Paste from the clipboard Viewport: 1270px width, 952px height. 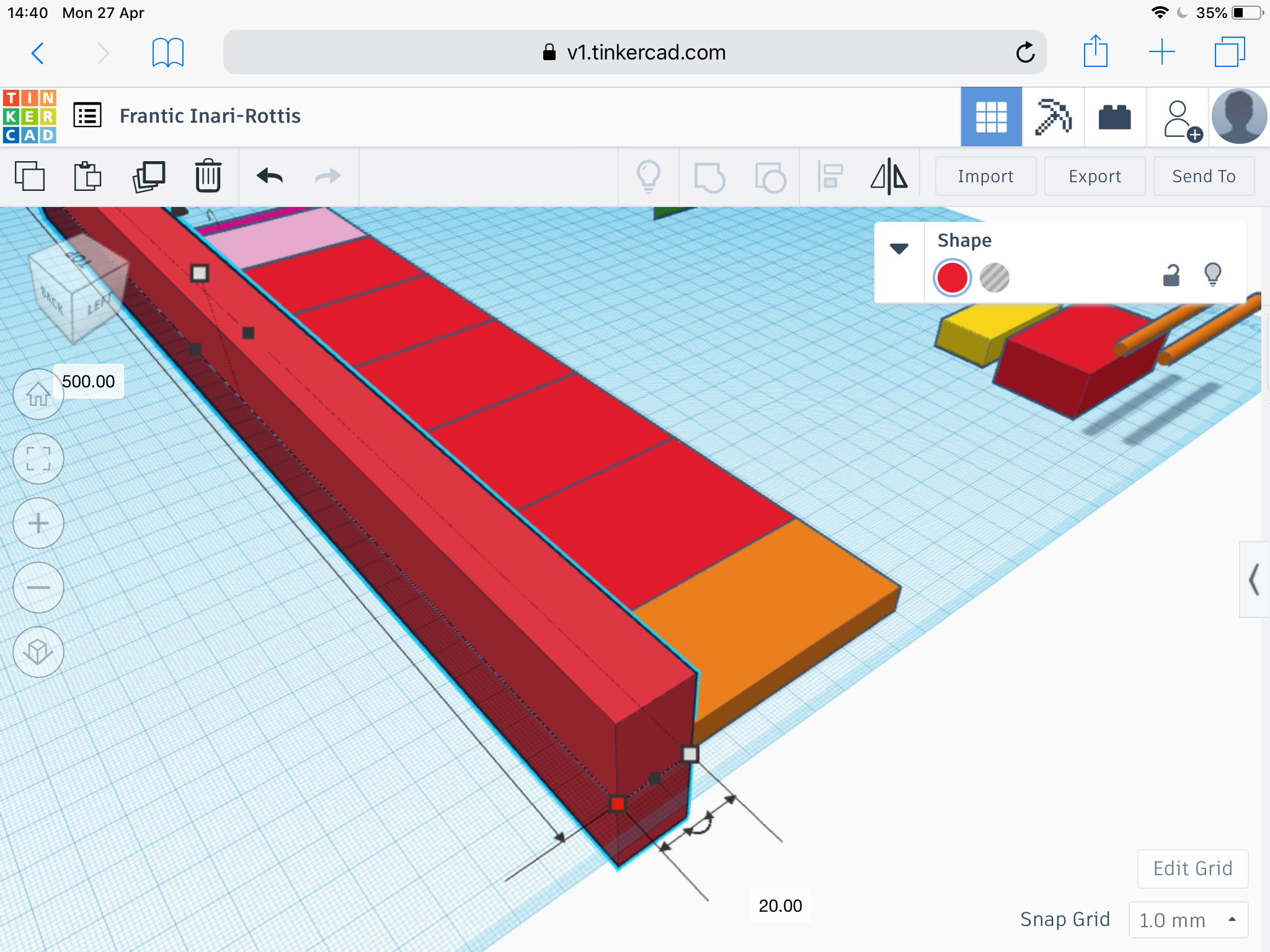pos(87,176)
